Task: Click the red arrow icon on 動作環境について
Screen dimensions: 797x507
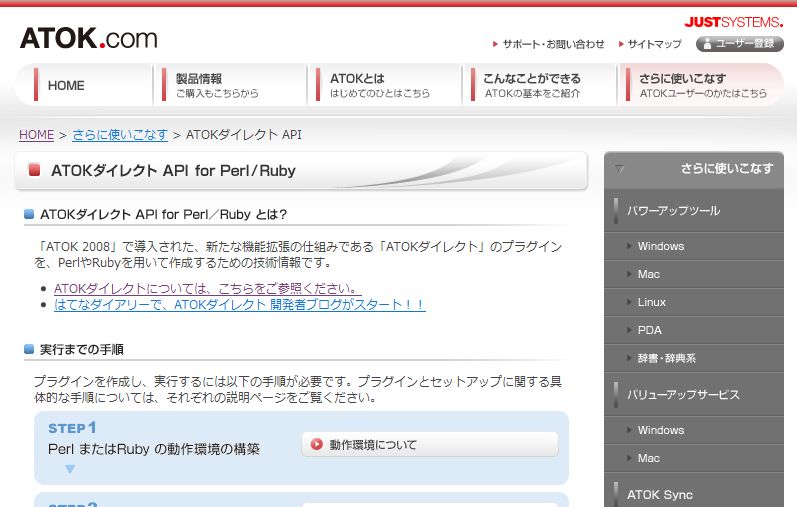Action: tap(317, 444)
